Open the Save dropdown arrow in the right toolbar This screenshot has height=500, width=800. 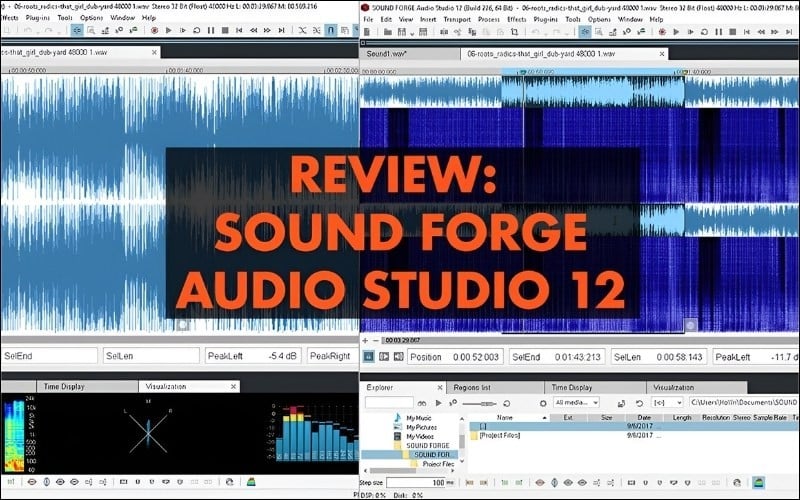click(411, 32)
